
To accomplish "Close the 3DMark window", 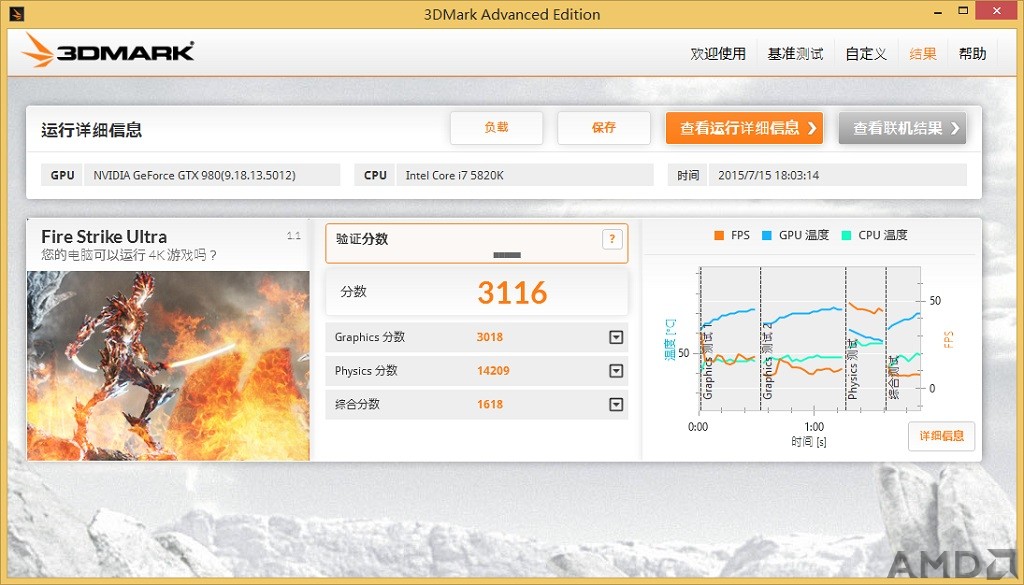I will [x=997, y=10].
